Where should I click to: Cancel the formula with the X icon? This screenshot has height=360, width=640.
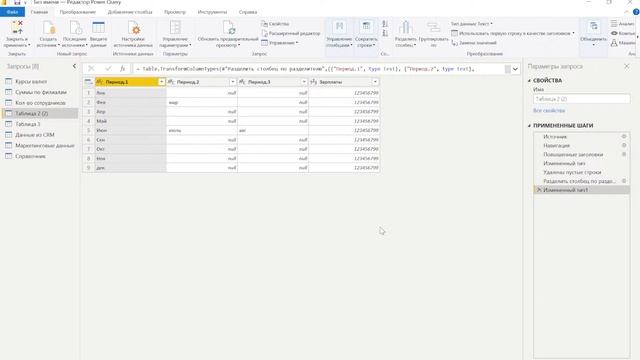(91, 69)
